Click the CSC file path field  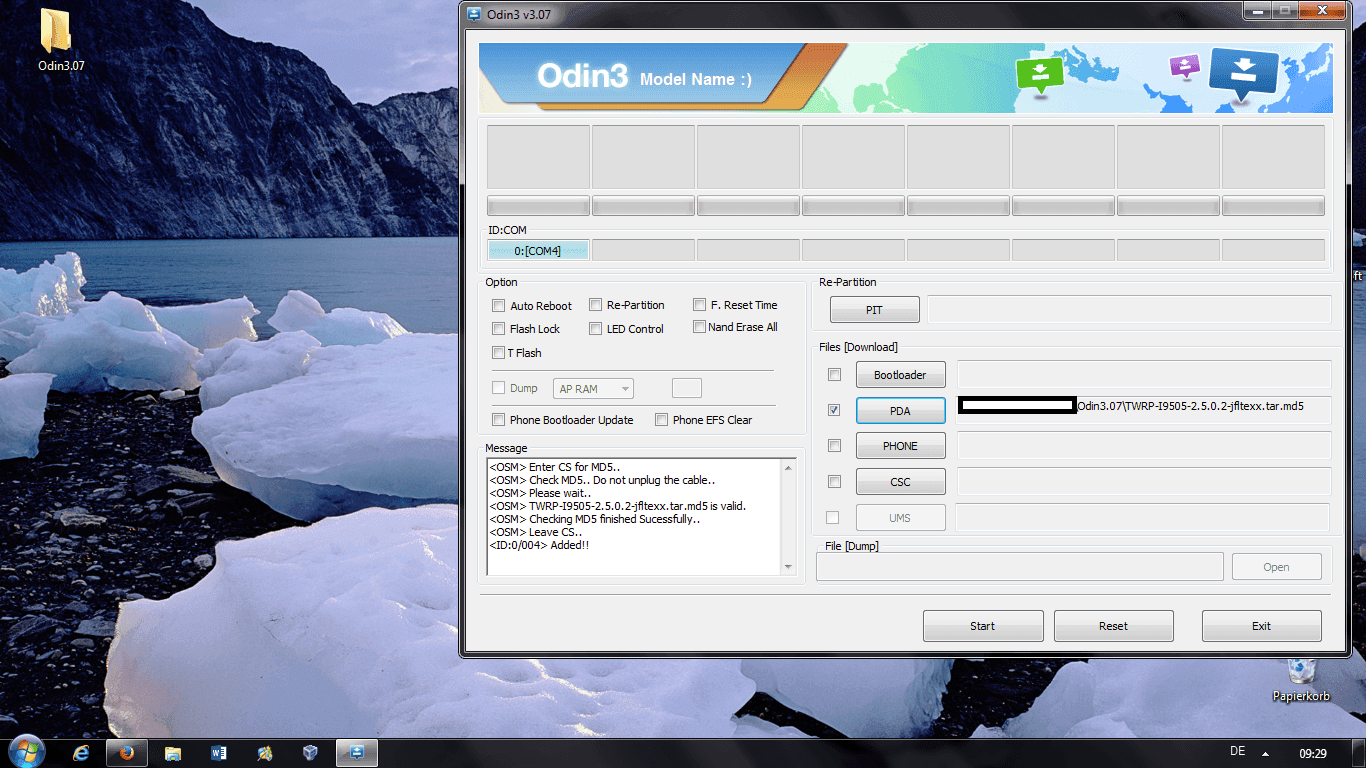1144,481
